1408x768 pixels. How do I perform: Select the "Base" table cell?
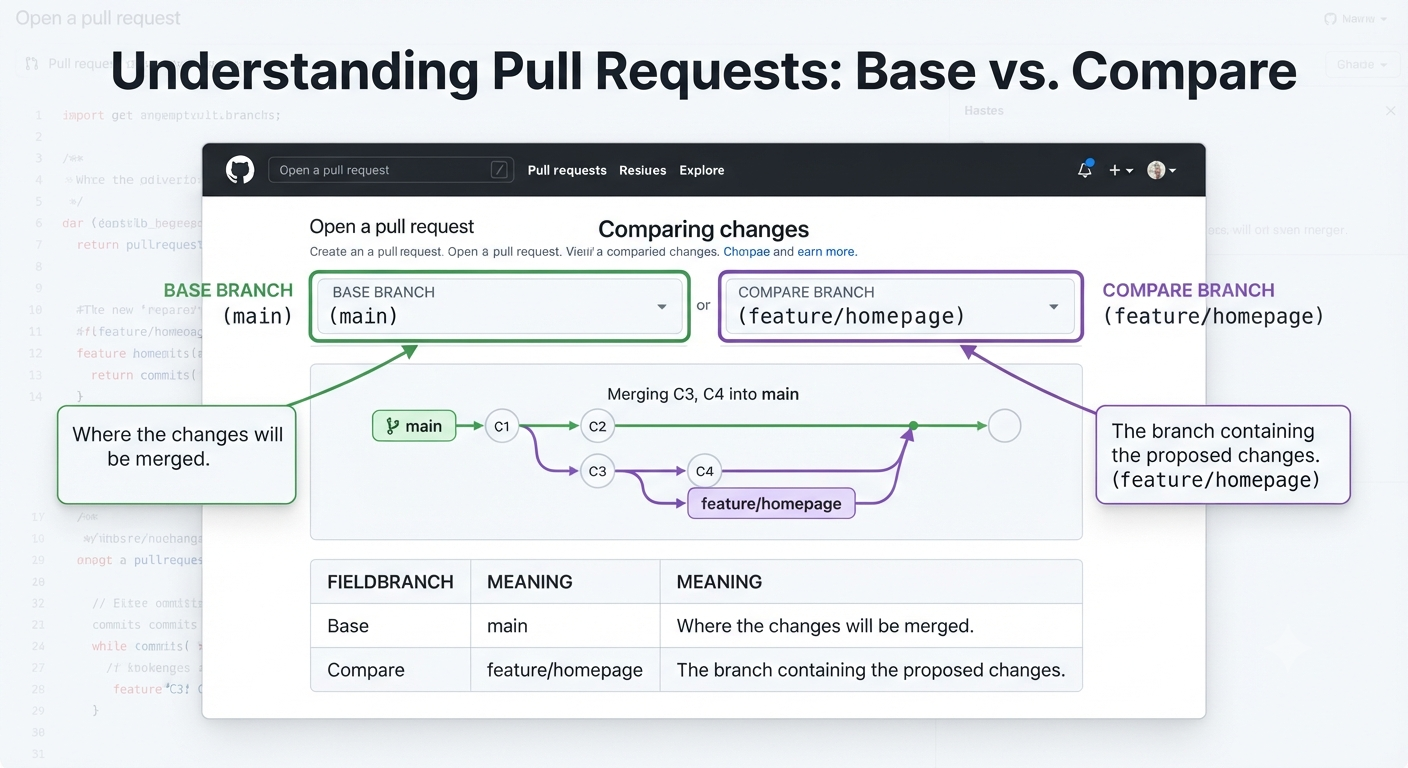pyautogui.click(x=390, y=626)
